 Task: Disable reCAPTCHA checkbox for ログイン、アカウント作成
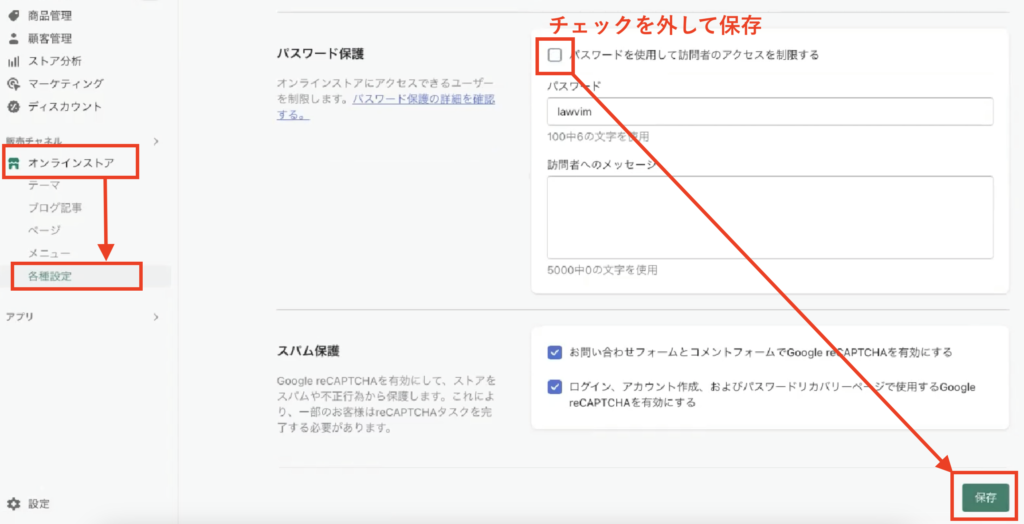pyautogui.click(x=555, y=387)
